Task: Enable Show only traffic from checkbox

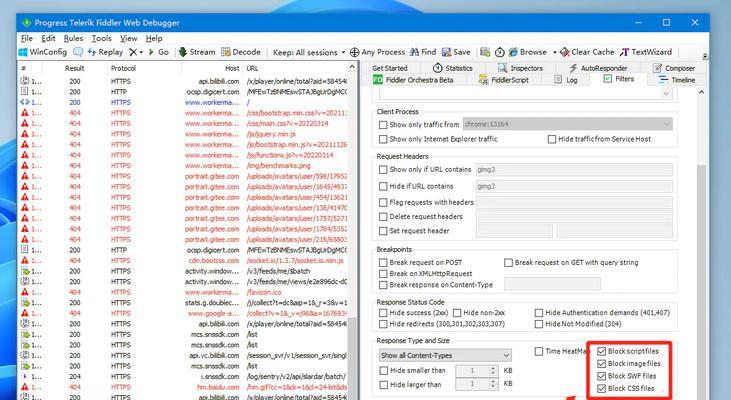Action: click(x=383, y=125)
